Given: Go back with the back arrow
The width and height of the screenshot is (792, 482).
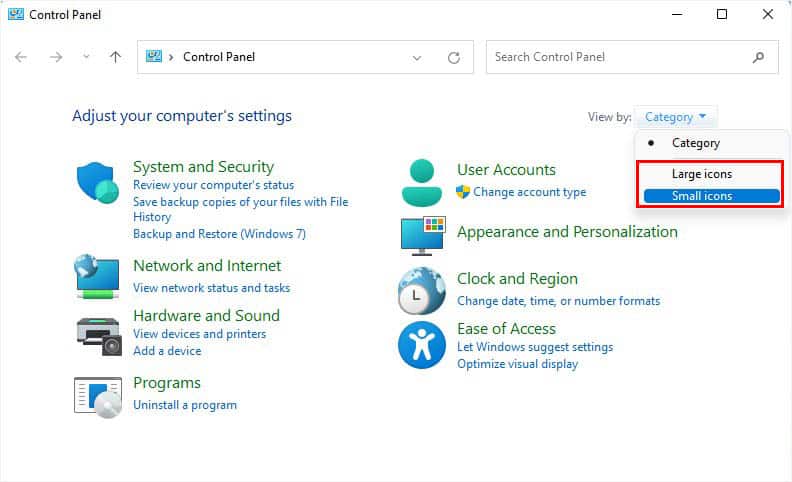Looking at the screenshot, I should (21, 57).
